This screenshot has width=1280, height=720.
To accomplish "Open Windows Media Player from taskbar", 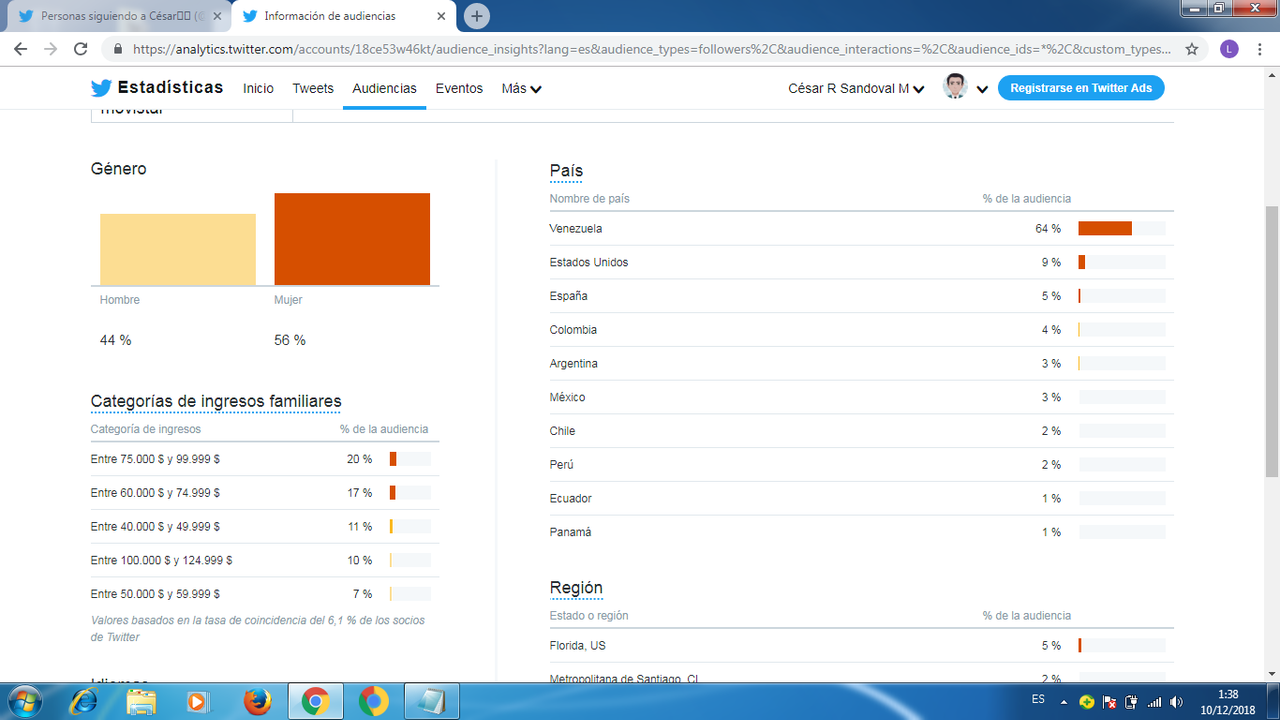I will click(198, 701).
